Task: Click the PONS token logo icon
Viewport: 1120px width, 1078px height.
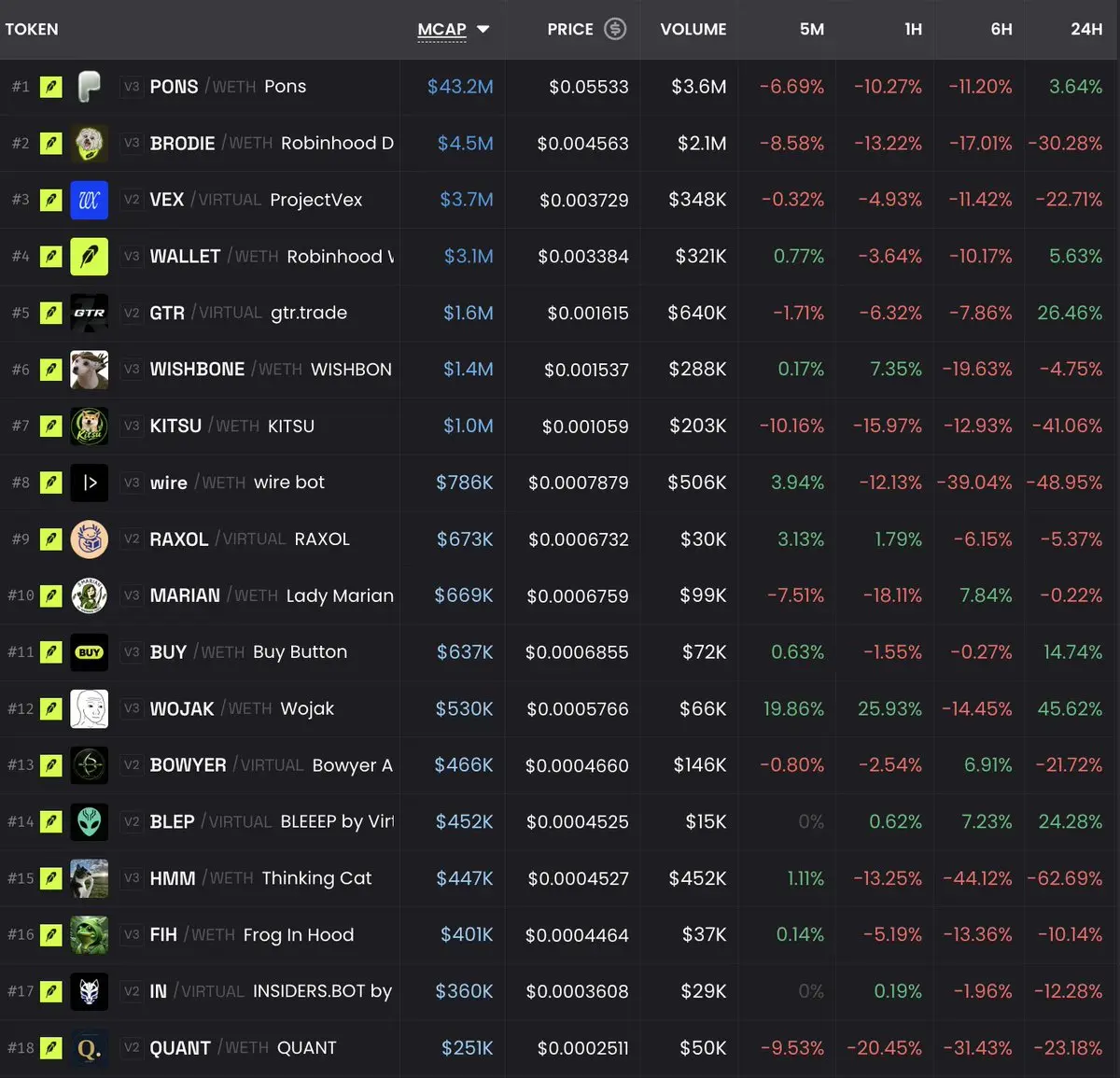Action: tap(90, 87)
